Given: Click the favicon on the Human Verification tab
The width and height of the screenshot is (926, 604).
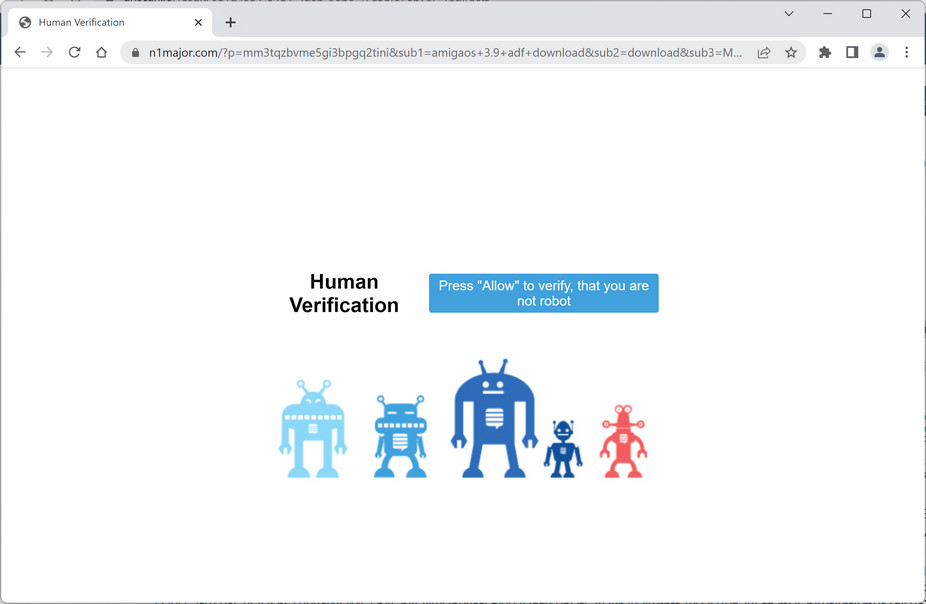Looking at the screenshot, I should 24,21.
